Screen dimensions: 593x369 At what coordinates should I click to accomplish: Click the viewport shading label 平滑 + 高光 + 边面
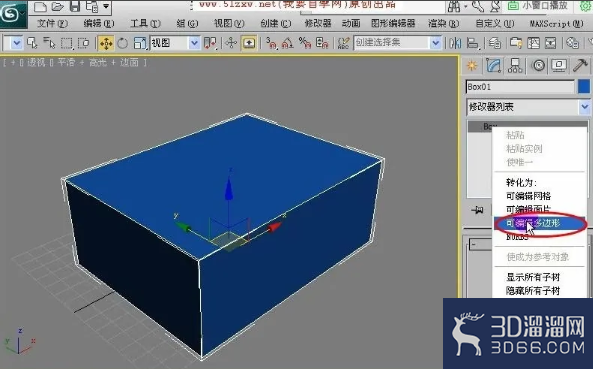tap(98, 62)
